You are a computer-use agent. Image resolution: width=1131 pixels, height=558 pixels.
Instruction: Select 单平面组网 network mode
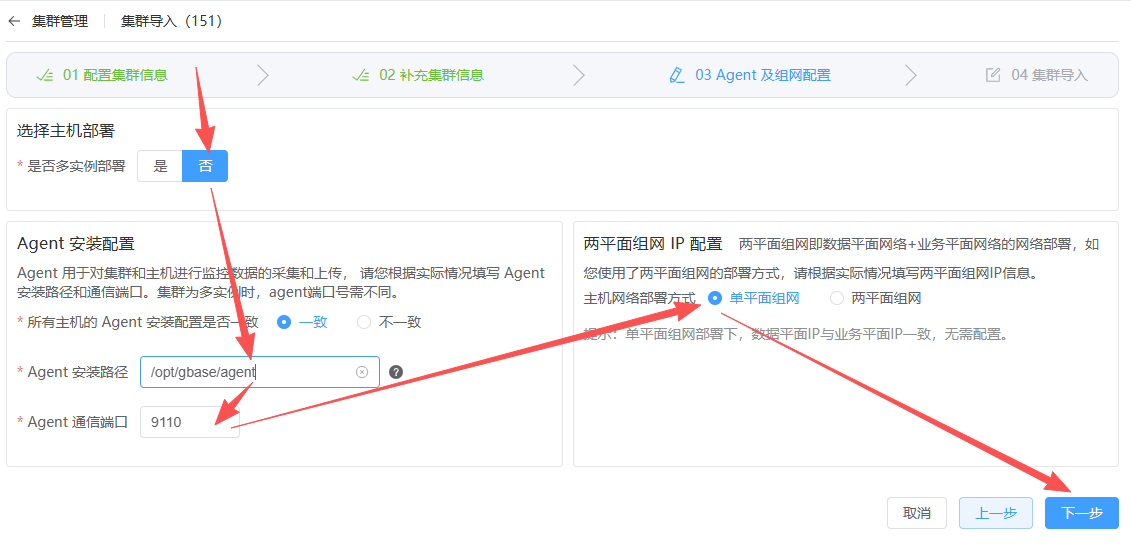point(714,298)
